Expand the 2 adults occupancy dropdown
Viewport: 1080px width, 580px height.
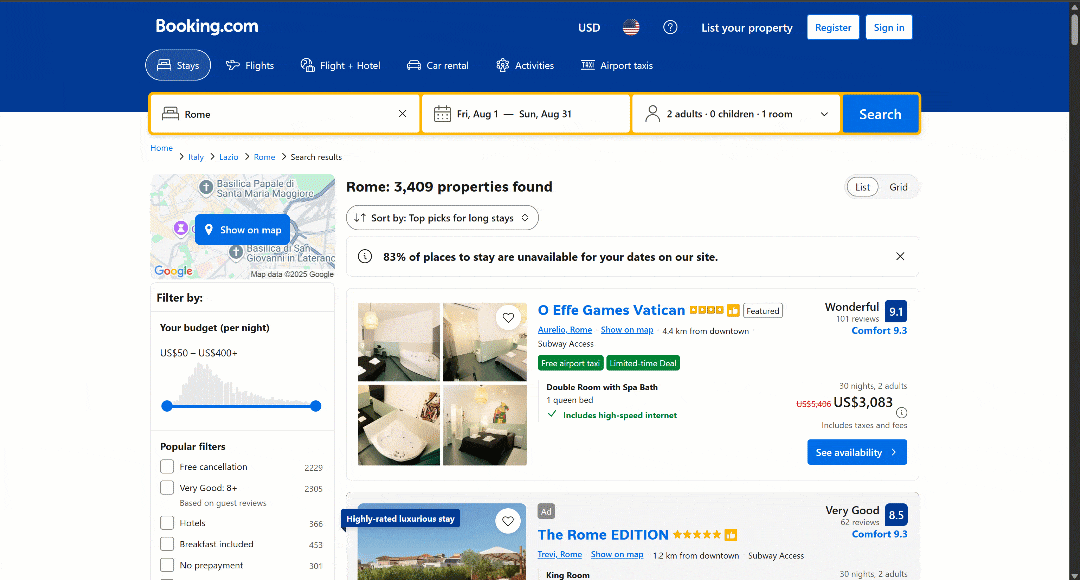(736, 114)
